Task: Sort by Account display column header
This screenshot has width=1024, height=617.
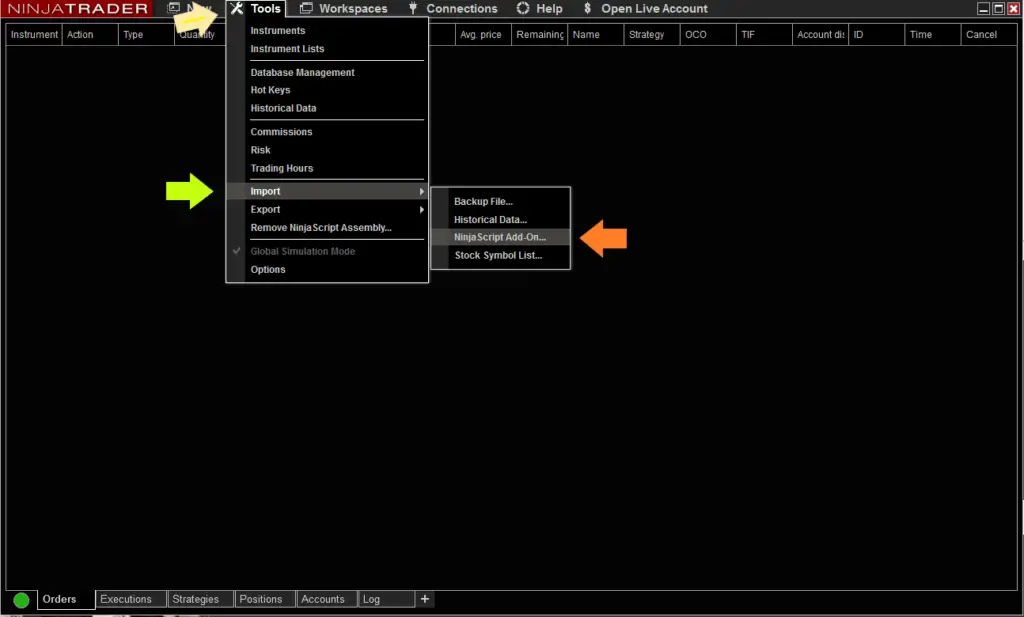Action: click(820, 35)
